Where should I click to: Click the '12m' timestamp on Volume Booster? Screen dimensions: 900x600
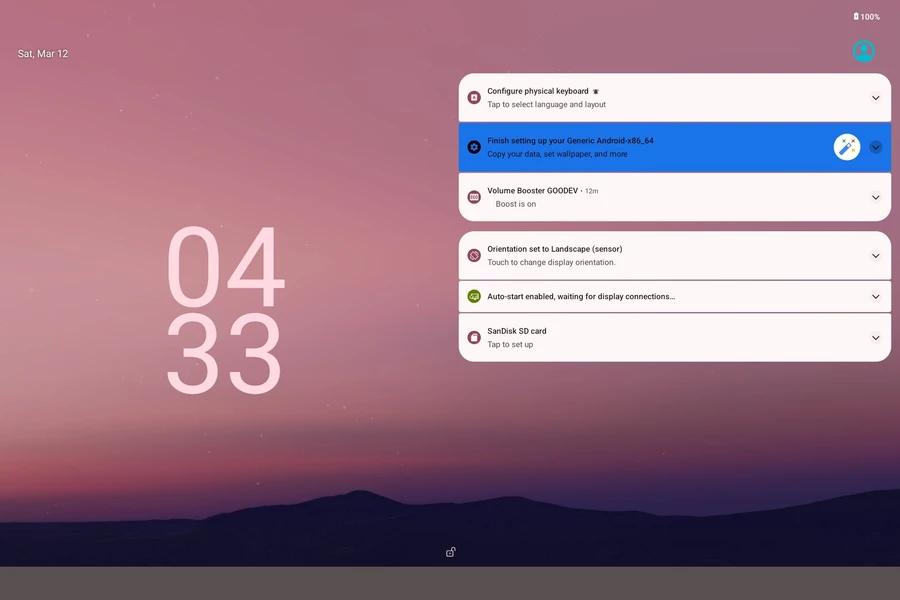pyautogui.click(x=591, y=191)
